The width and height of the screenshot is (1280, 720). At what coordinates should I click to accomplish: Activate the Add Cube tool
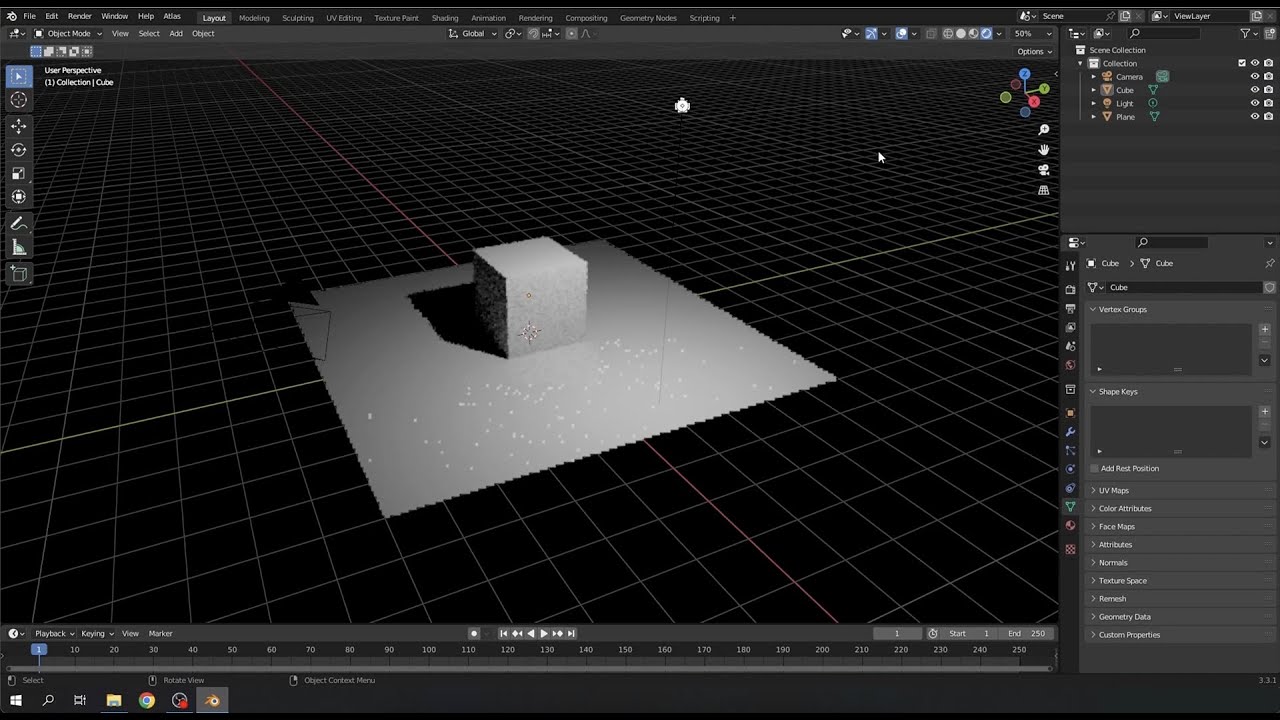click(x=19, y=273)
